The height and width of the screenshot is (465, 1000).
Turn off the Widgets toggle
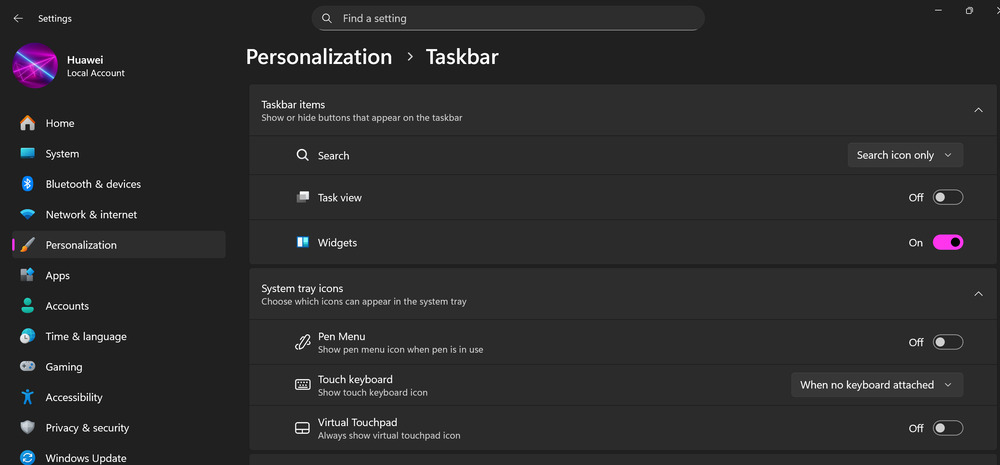tap(948, 243)
